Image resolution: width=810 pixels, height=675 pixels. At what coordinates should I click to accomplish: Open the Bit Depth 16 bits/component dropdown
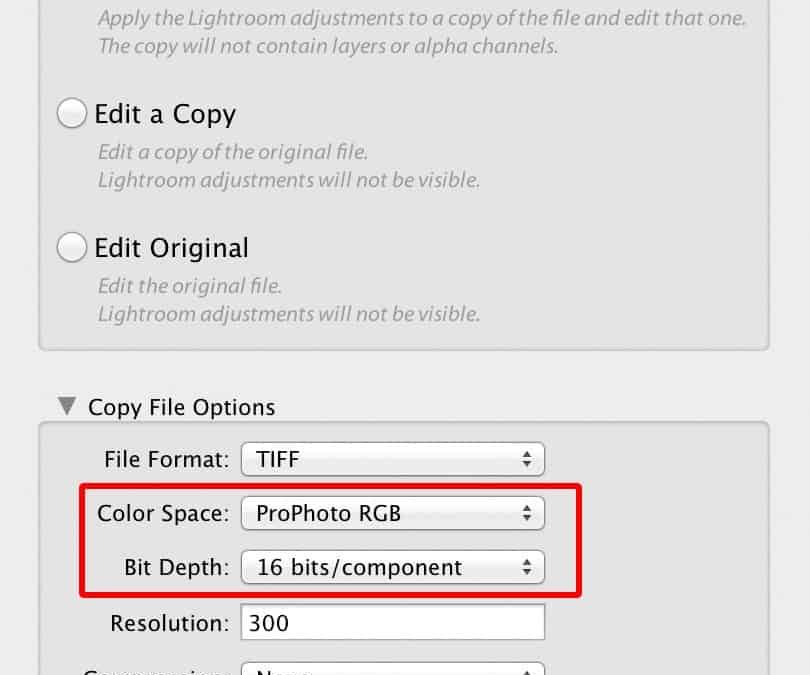tap(392, 568)
